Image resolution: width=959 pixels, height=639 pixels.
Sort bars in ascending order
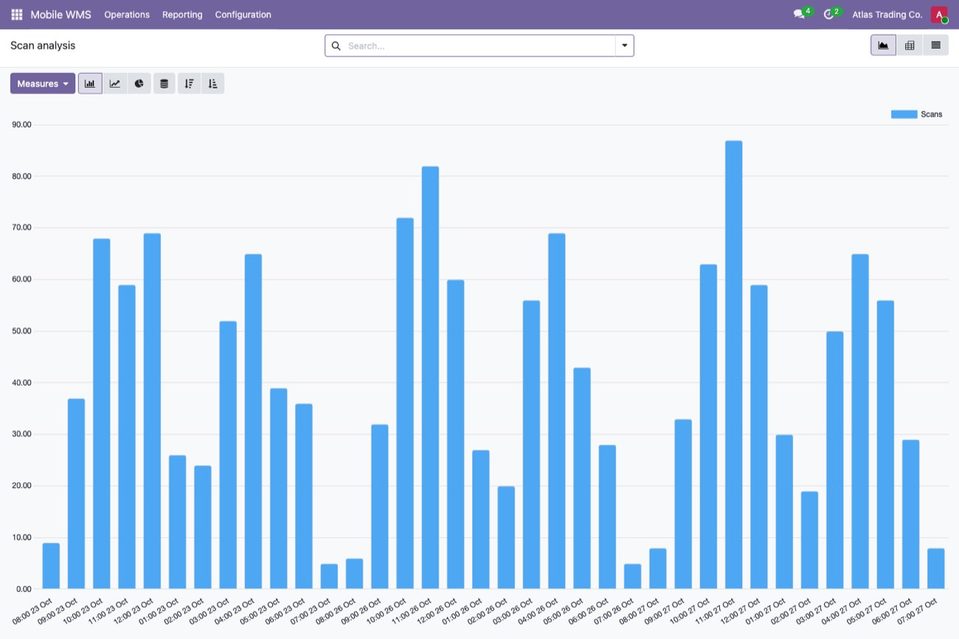(213, 84)
